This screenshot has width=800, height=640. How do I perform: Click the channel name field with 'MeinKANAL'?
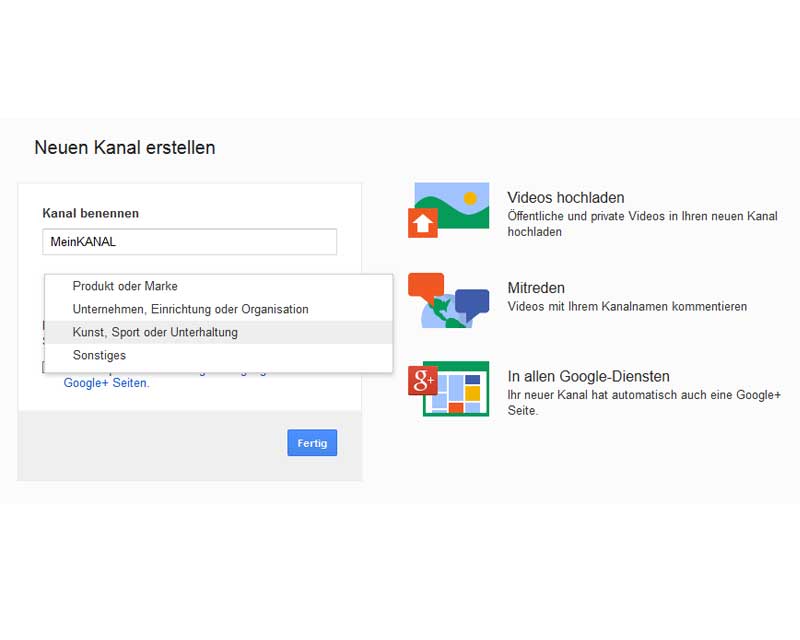point(189,242)
